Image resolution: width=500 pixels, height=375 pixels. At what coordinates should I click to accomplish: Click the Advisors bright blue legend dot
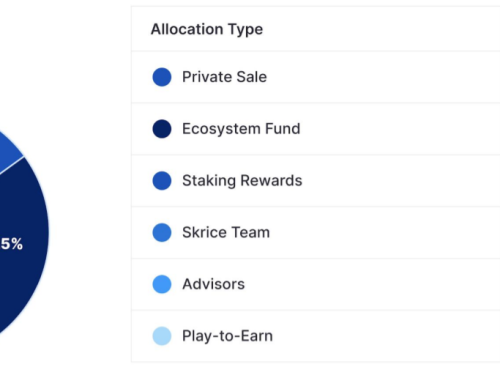[x=162, y=284]
